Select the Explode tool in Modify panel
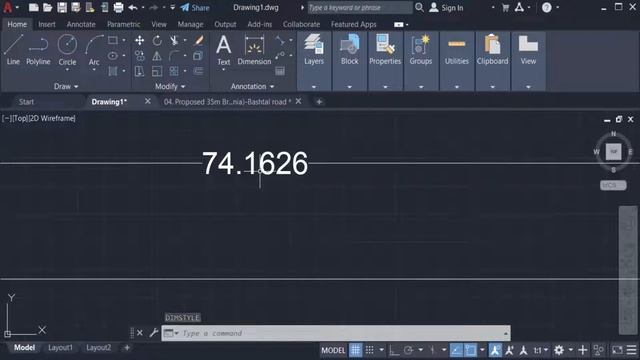Viewport: 640px width, 360px height. click(x=198, y=56)
